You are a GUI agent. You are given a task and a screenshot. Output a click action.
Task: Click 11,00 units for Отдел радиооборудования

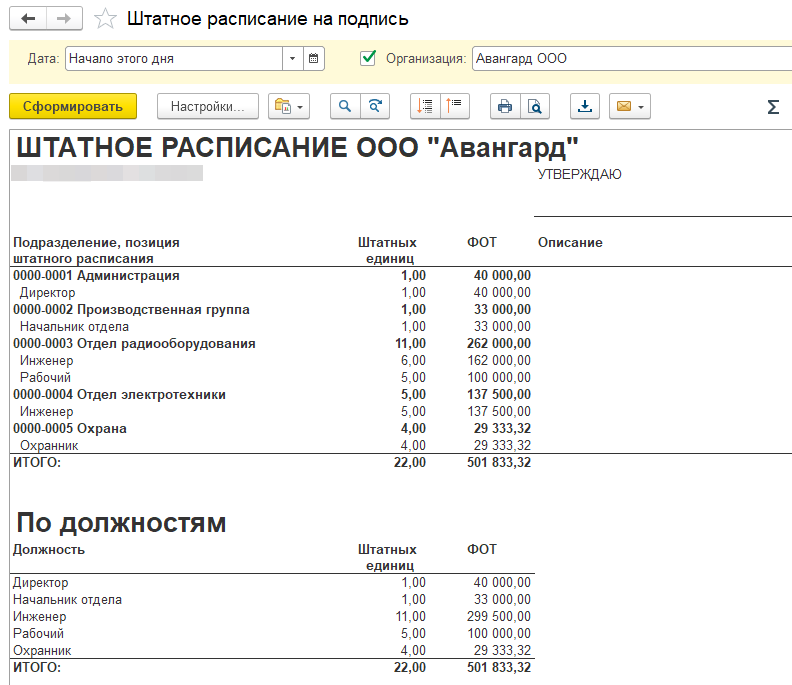(410, 344)
